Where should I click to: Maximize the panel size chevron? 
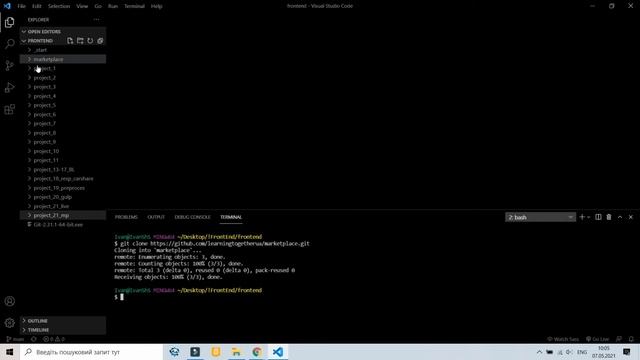pos(620,217)
